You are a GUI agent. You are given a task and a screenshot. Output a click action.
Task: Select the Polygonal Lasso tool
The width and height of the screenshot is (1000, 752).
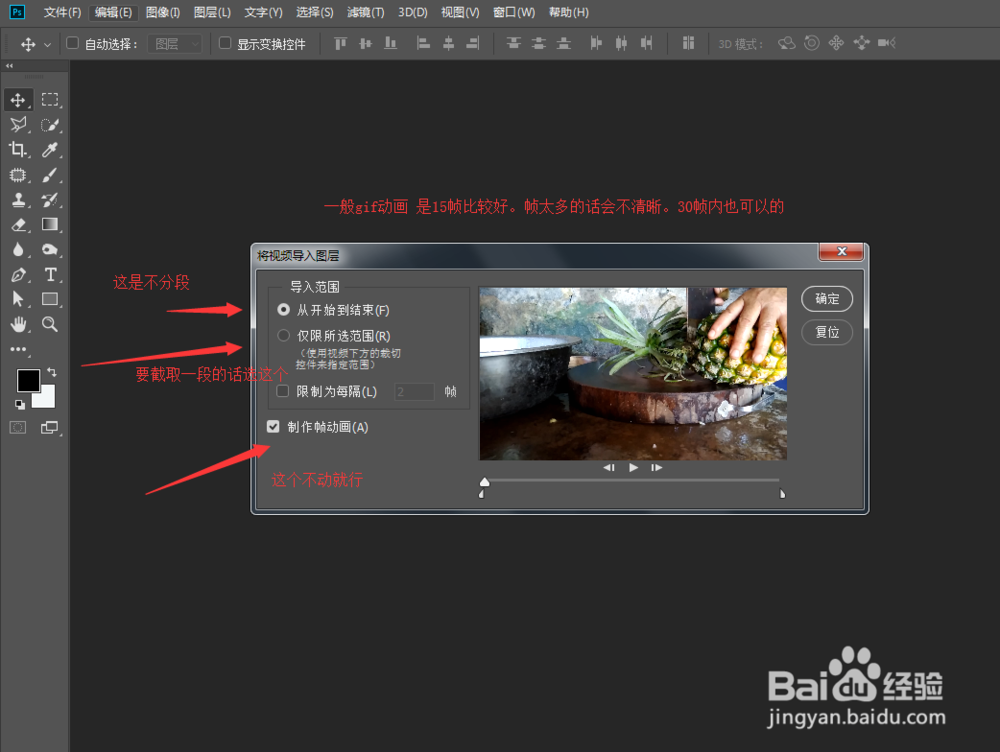click(18, 124)
